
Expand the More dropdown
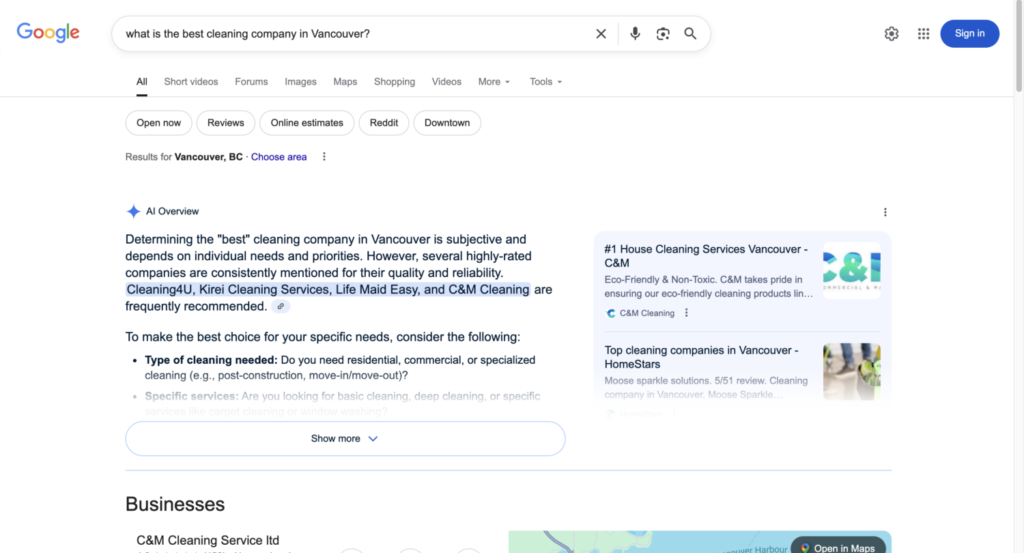pos(494,82)
